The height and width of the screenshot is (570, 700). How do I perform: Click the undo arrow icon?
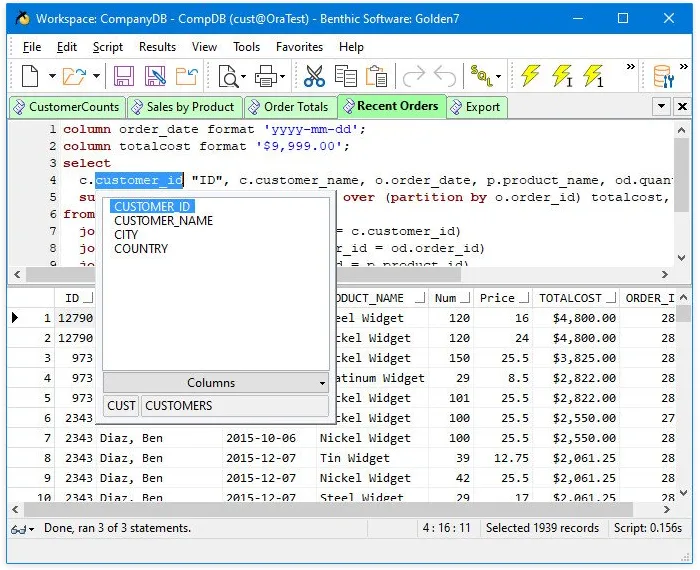[x=445, y=76]
